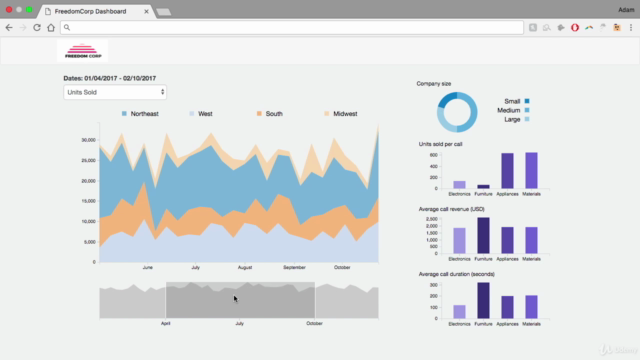Toggle the Midwest legend swatch
This screenshot has width=640, height=360.
(x=327, y=113)
